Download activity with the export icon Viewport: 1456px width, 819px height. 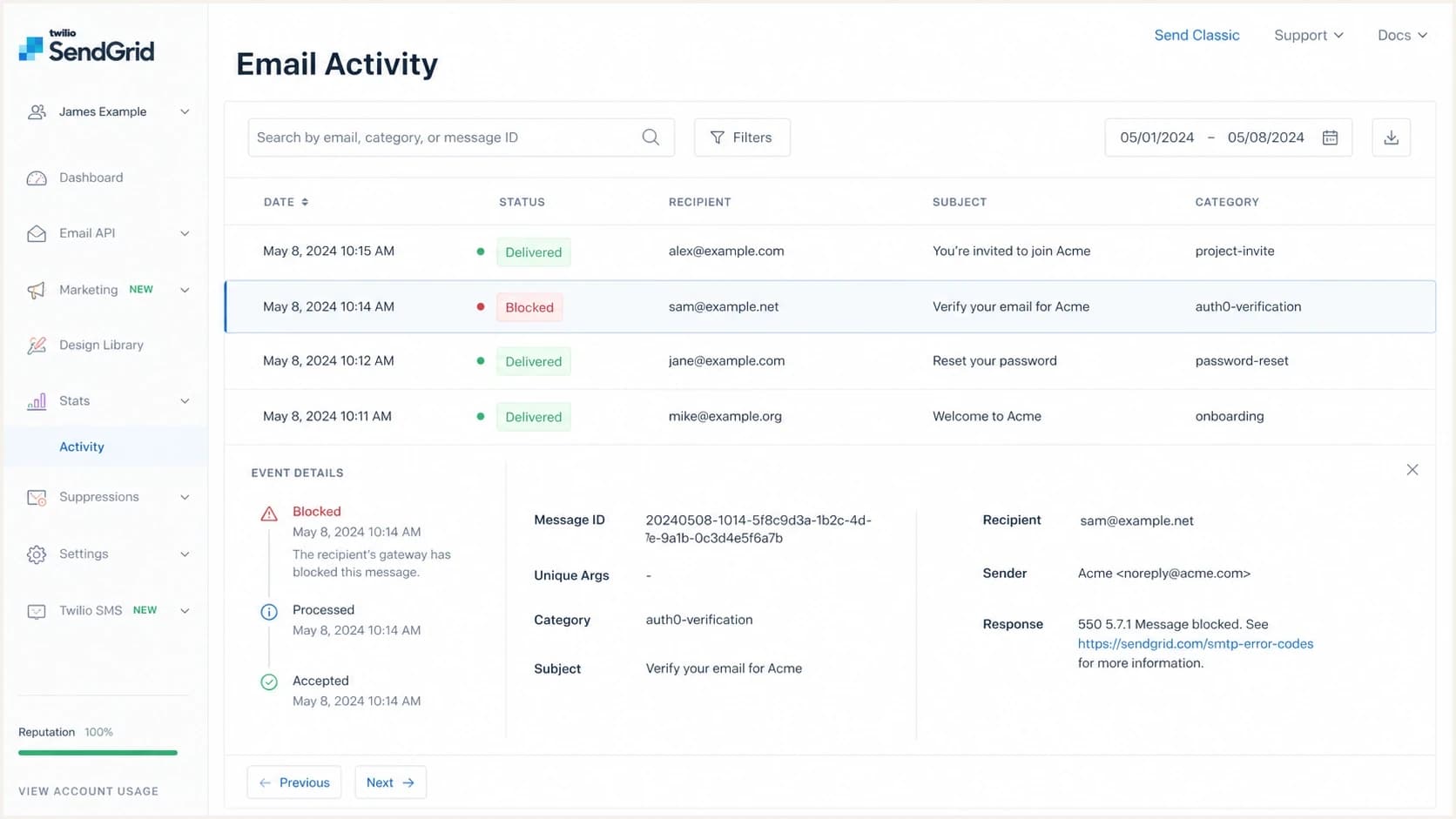(x=1392, y=138)
